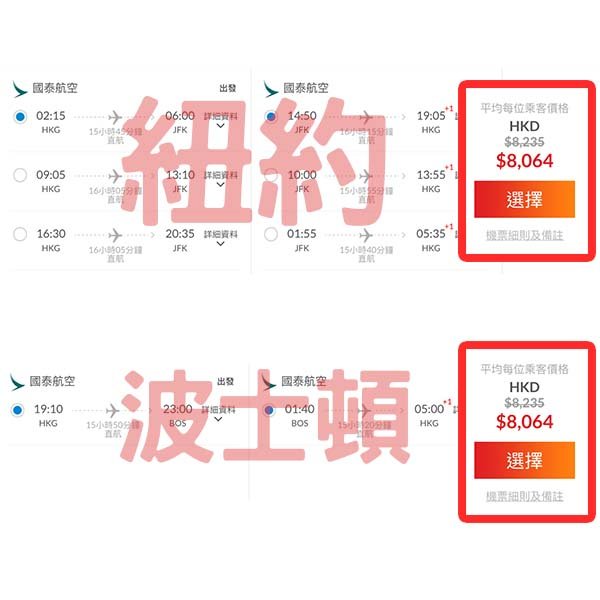This screenshot has width=600, height=600.
Task: Click 選擇 button for the Boston fare
Action: pos(524,460)
